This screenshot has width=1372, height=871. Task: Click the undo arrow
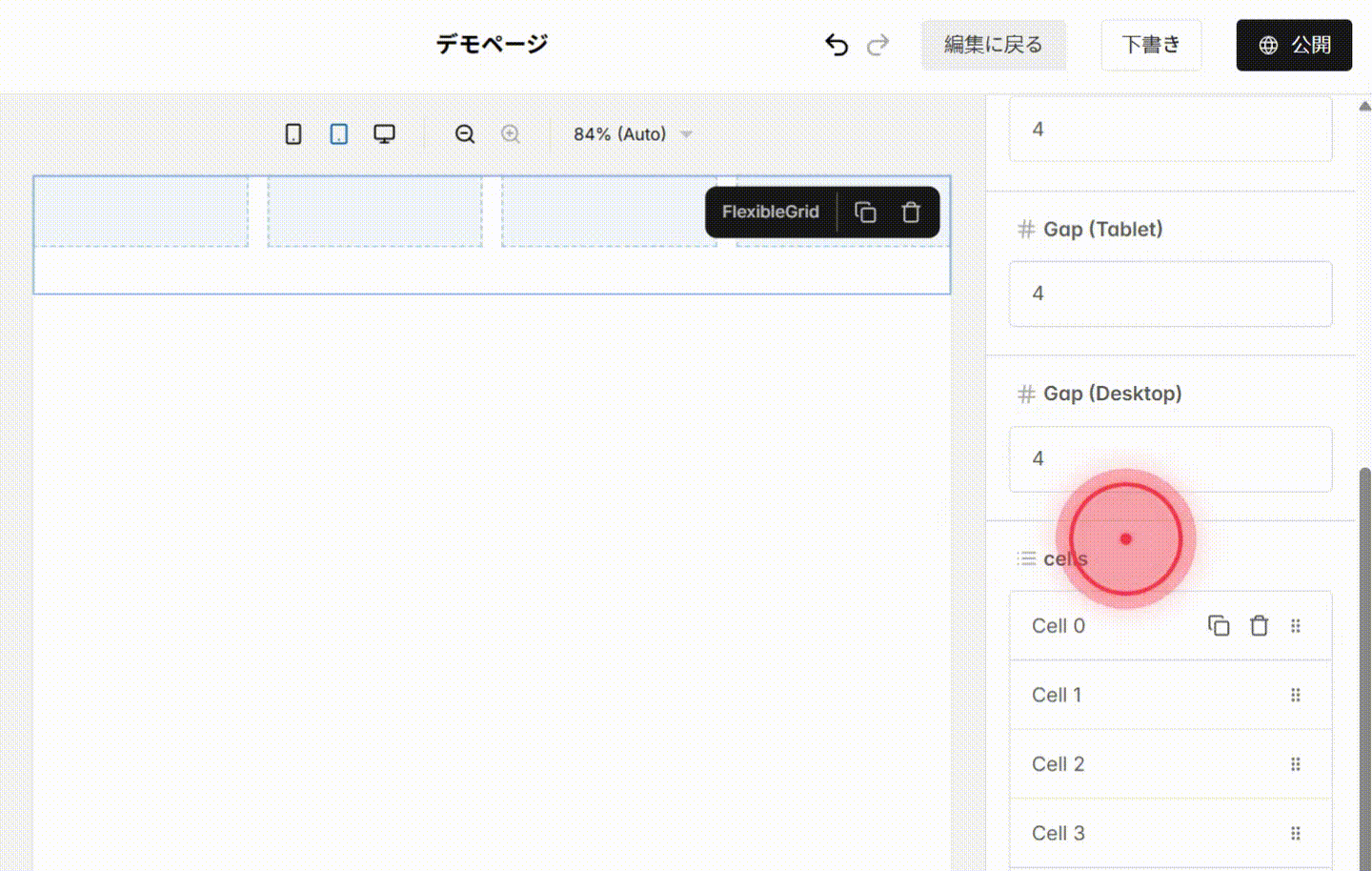point(836,44)
